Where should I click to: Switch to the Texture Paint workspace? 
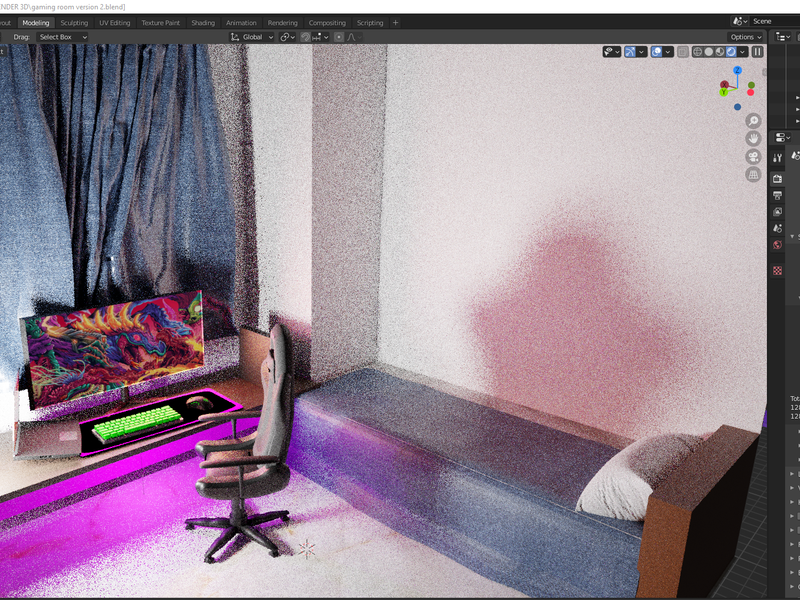[x=160, y=22]
